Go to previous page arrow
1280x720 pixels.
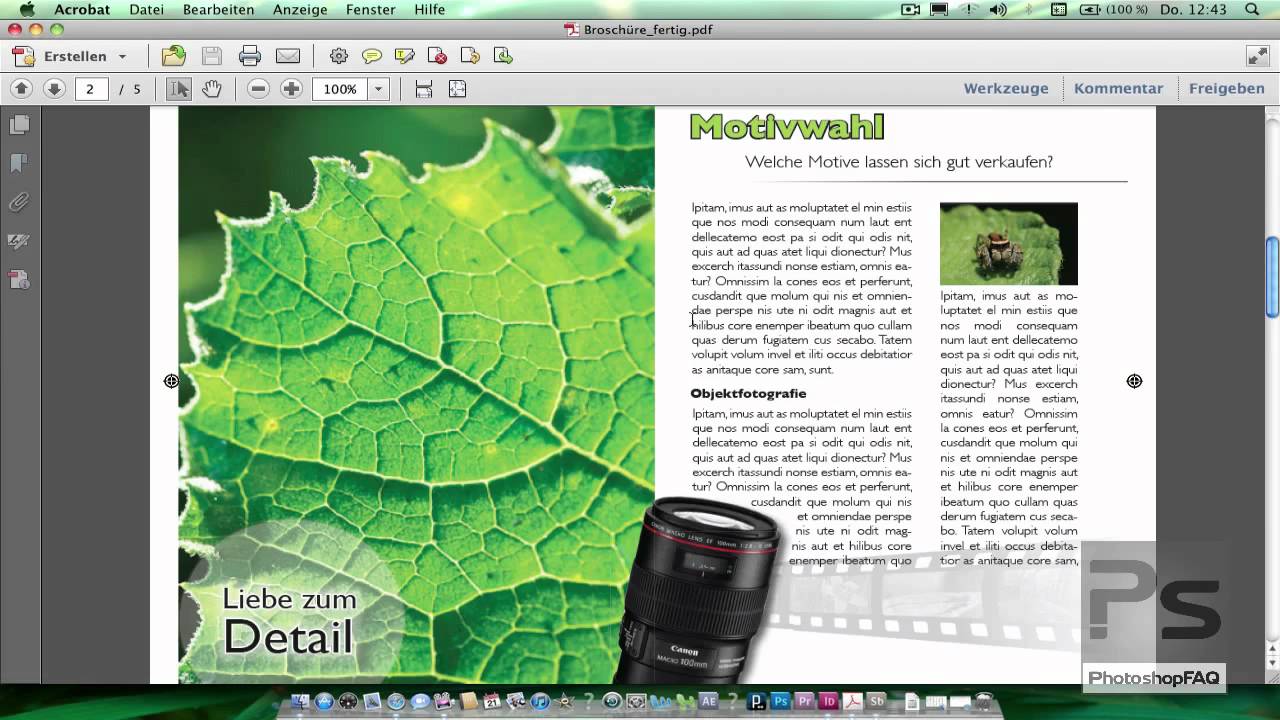pos(21,89)
